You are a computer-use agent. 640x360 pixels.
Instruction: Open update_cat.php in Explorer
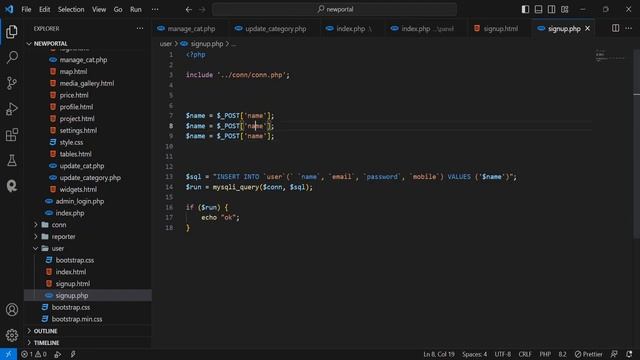(x=82, y=166)
